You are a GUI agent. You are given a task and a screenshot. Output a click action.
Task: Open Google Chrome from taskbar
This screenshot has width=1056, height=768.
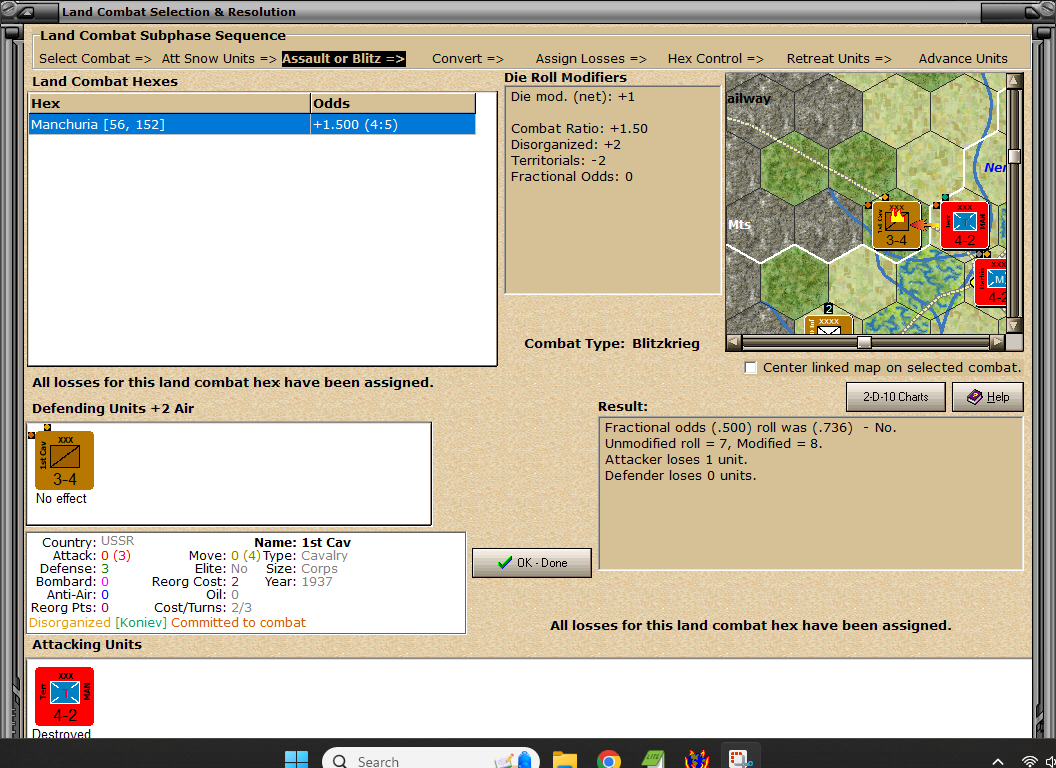coord(608,760)
